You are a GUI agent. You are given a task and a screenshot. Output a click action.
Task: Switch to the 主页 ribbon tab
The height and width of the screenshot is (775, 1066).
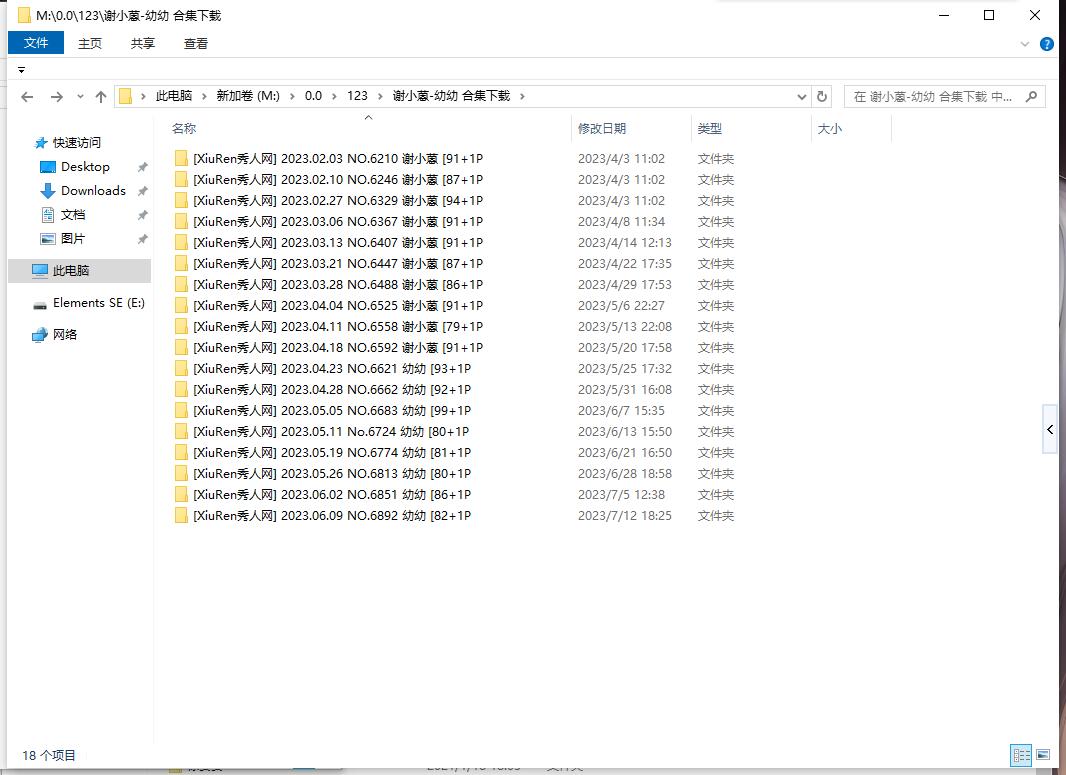[89, 44]
